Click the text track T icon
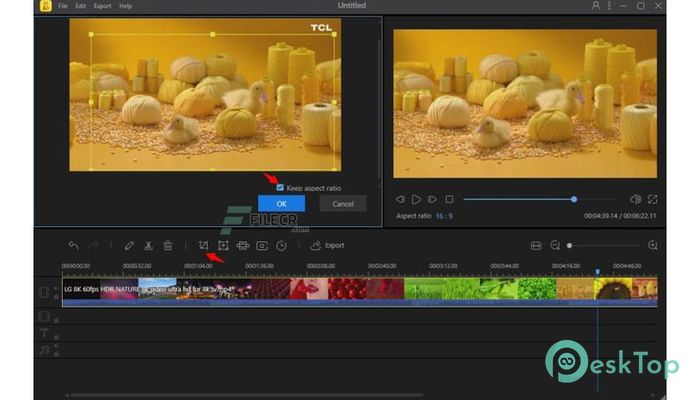Screen dimensions: 700x400 (x=44, y=333)
